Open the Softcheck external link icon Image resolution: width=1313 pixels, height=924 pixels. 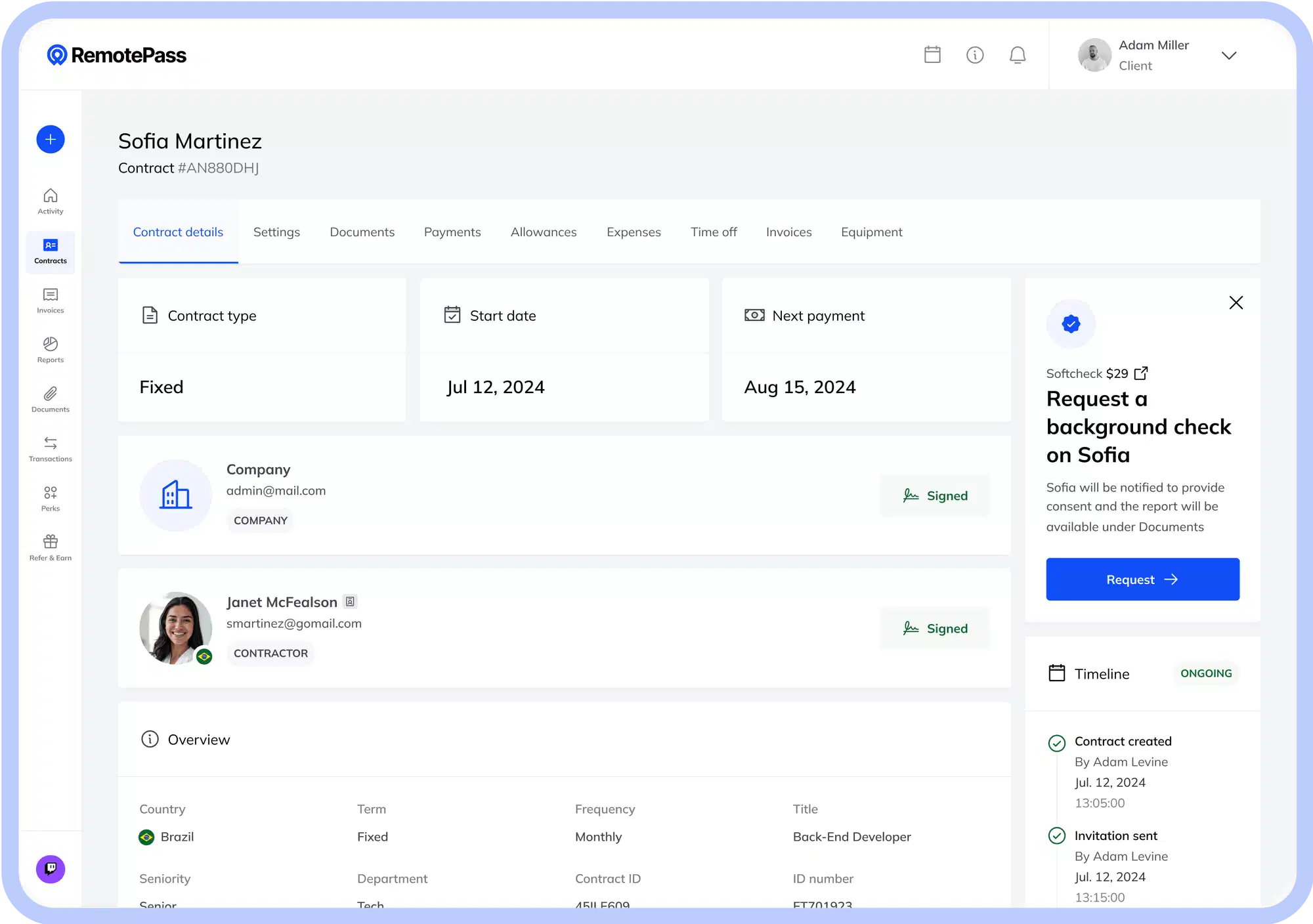[1141, 373]
